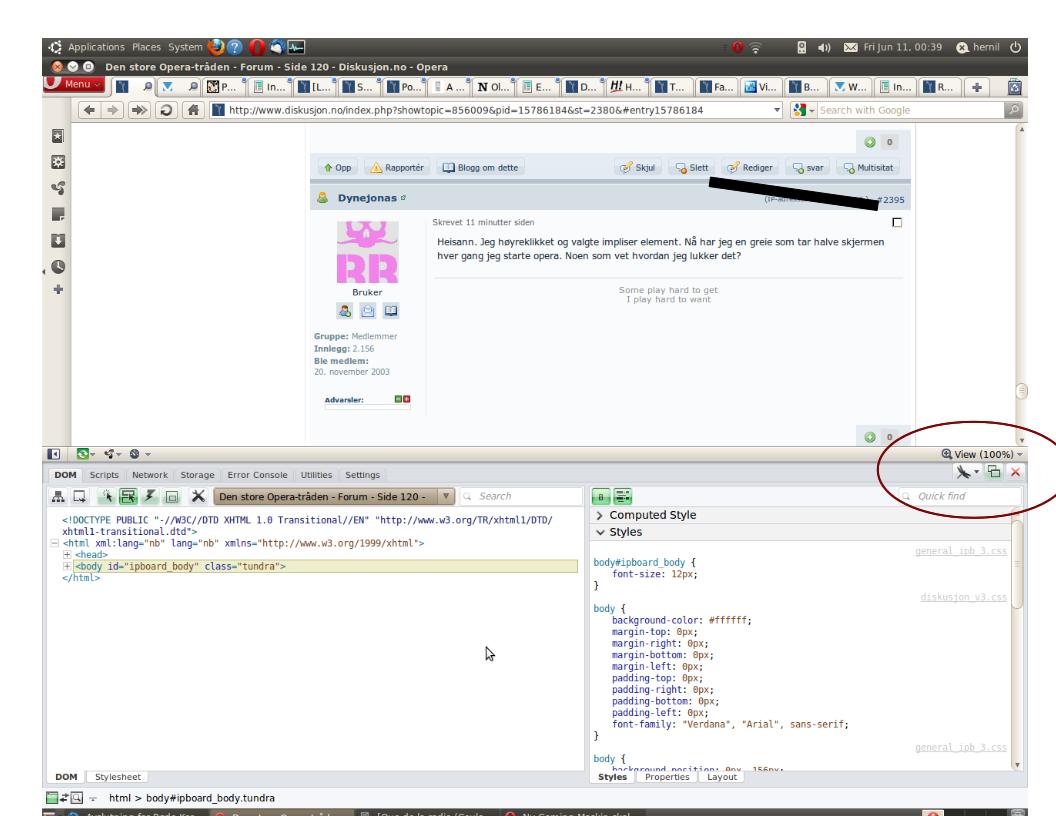This screenshot has width=1056, height=816.
Task: Click the Opera Back navigation arrow
Action: (89, 110)
